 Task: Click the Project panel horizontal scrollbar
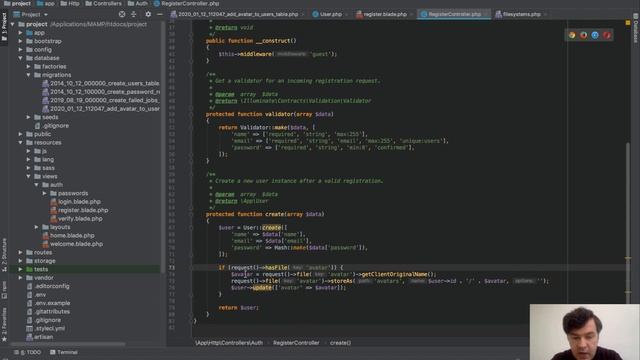[x=69, y=344]
